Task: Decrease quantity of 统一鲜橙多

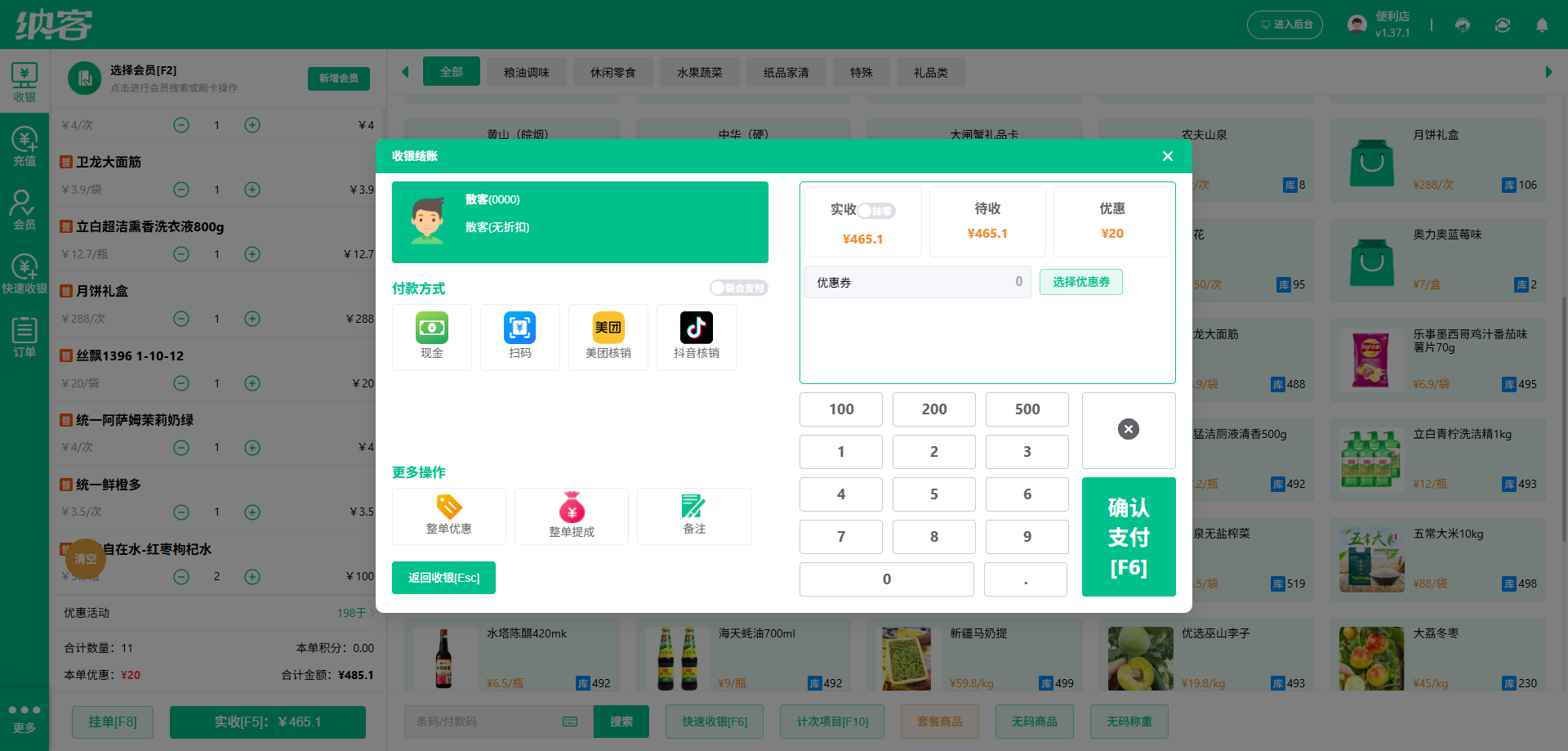Action: [181, 512]
